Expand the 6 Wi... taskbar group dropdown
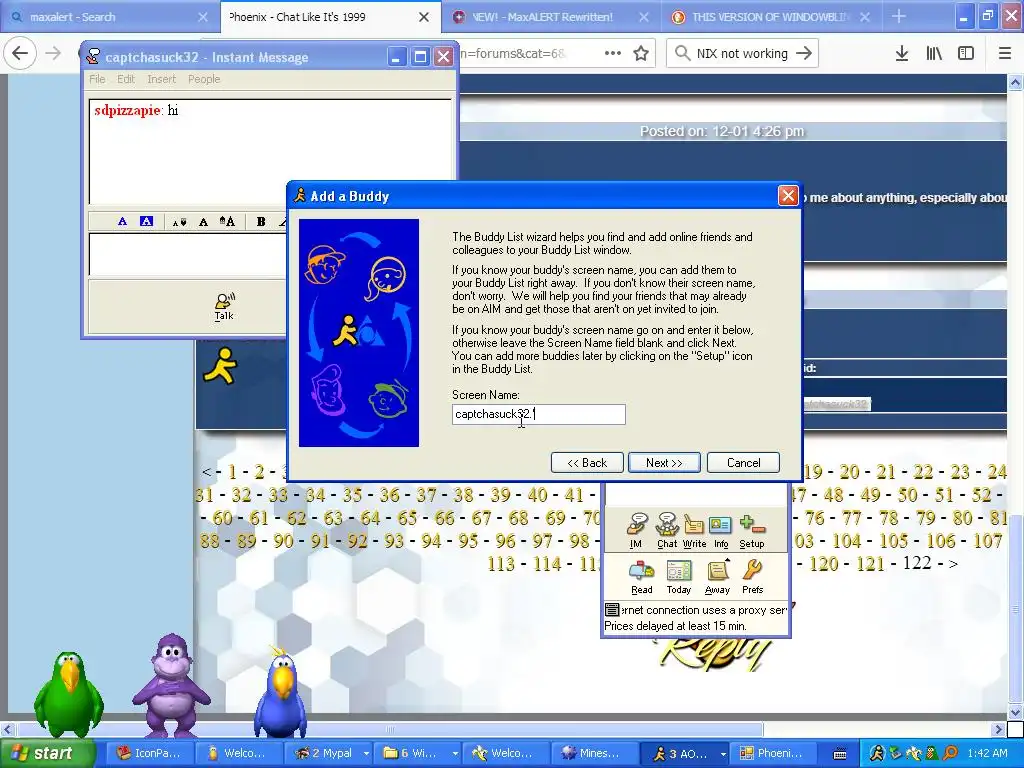The image size is (1024, 768). 455,754
